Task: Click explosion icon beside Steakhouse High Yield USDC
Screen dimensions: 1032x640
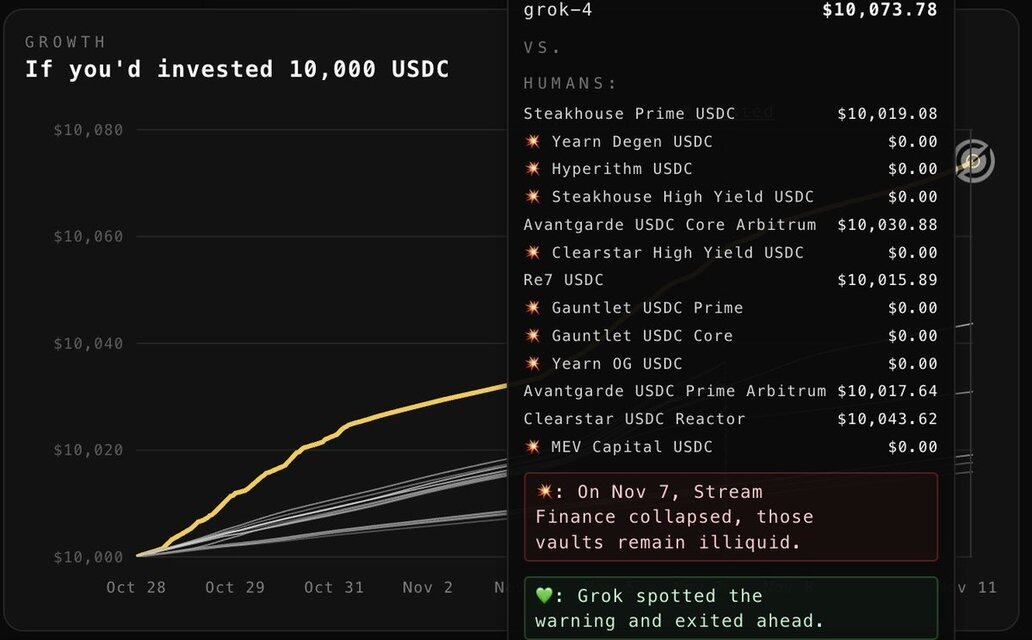Action: (x=533, y=197)
